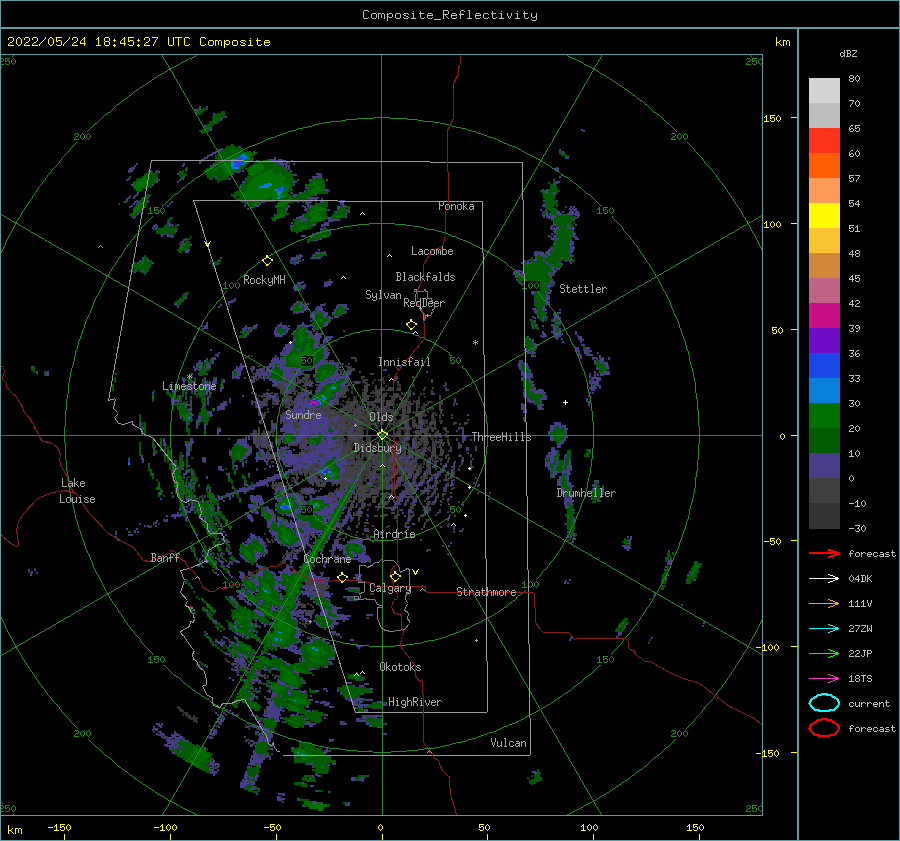
Task: Pick the purple swatch between 39 and 36
Action: (824, 341)
